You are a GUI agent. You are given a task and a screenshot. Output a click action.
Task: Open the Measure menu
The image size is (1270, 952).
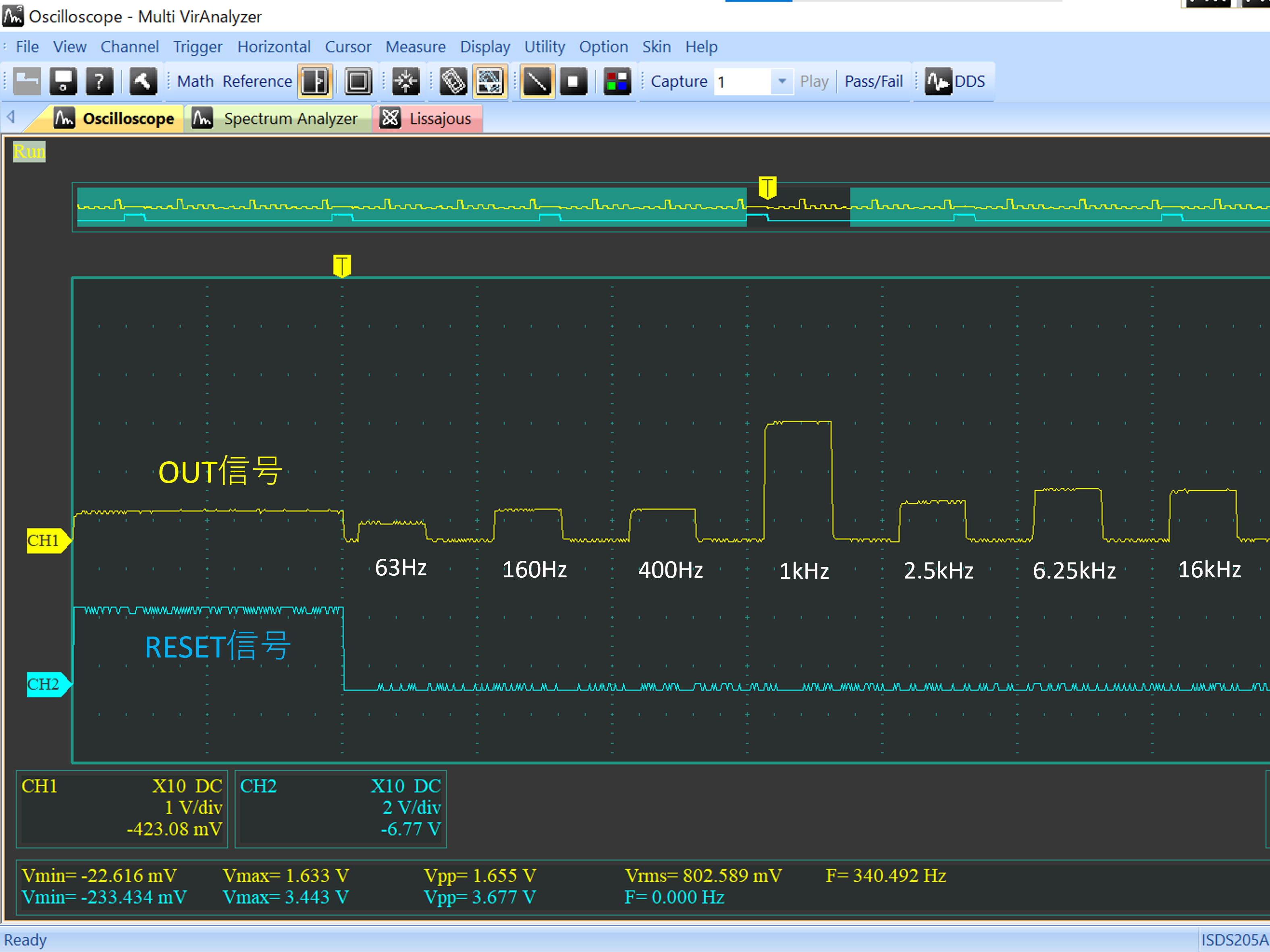tap(415, 47)
